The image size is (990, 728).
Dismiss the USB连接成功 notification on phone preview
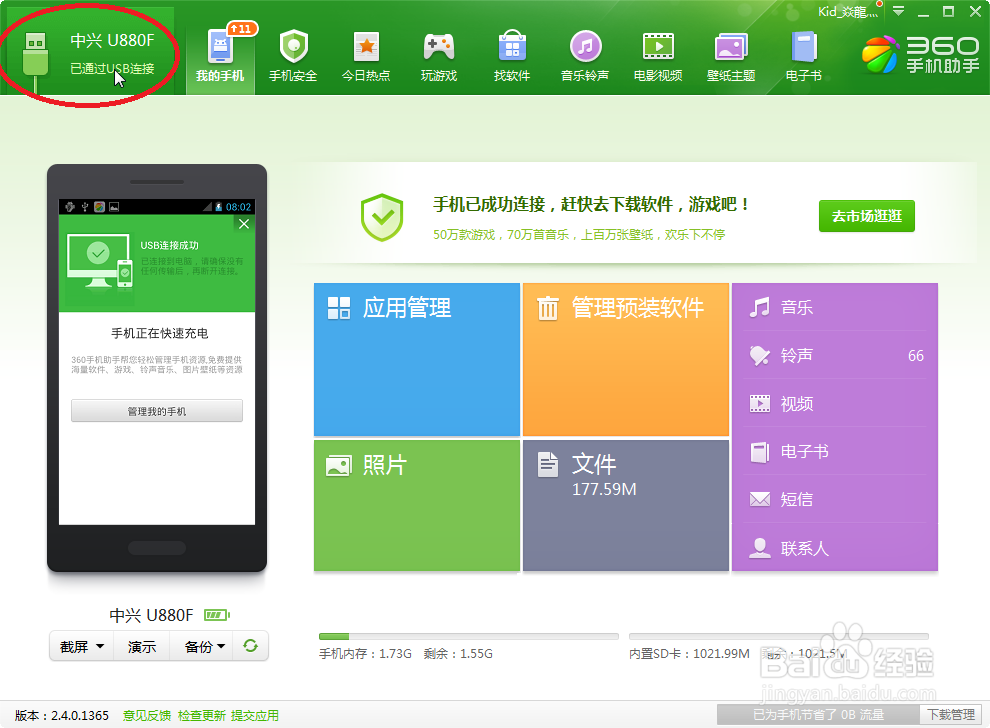(243, 224)
